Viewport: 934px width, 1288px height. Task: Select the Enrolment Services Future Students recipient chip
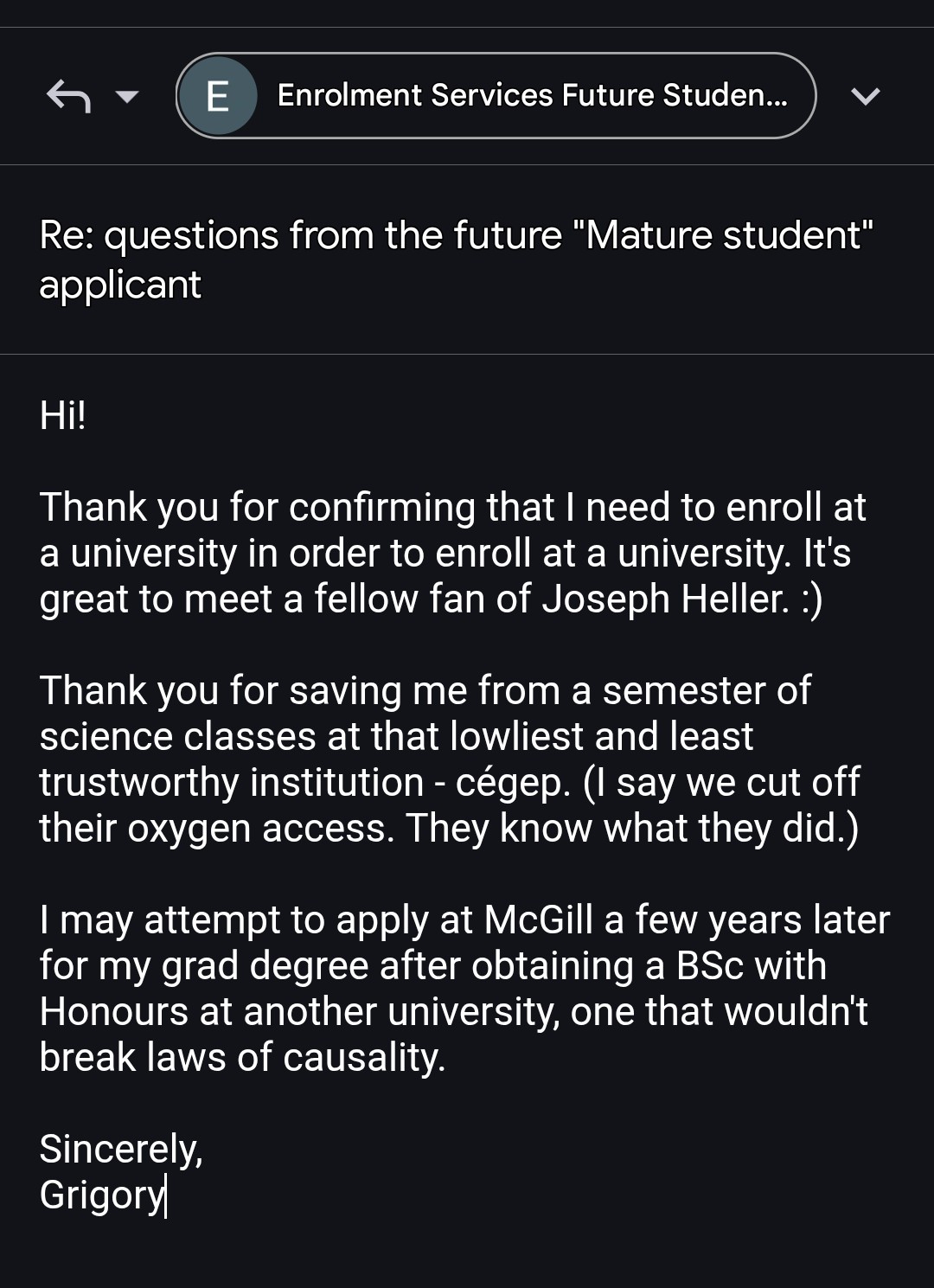click(x=531, y=96)
